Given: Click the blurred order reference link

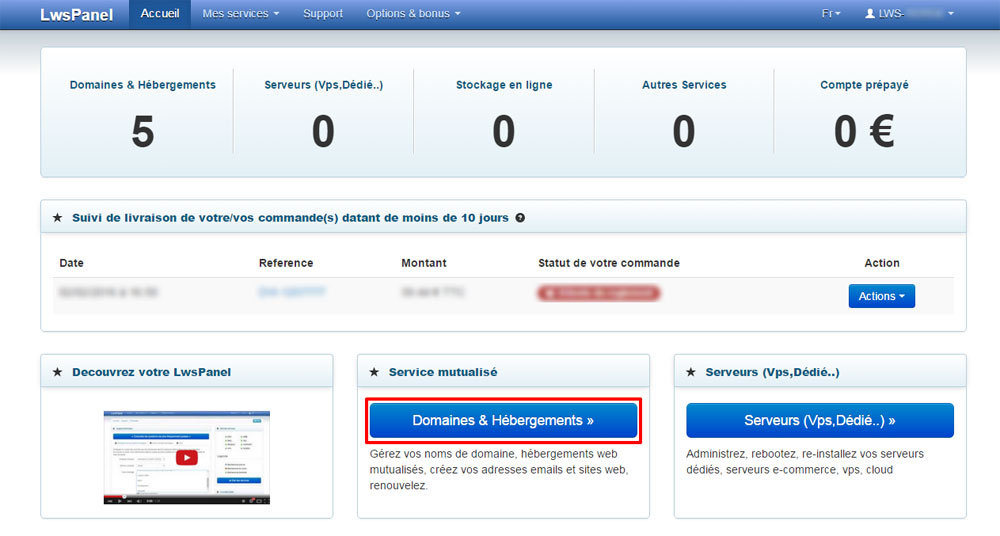Looking at the screenshot, I should click(x=292, y=292).
